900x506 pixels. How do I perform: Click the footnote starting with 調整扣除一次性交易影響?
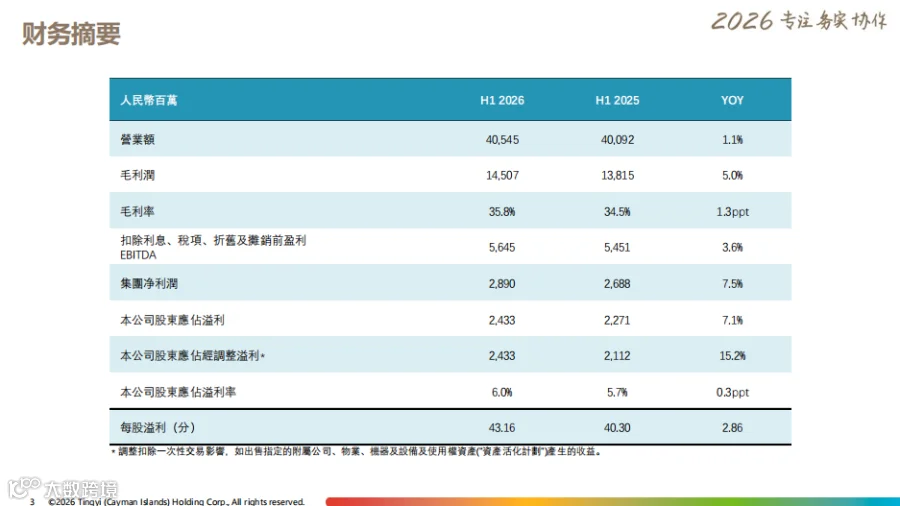(x=356, y=451)
